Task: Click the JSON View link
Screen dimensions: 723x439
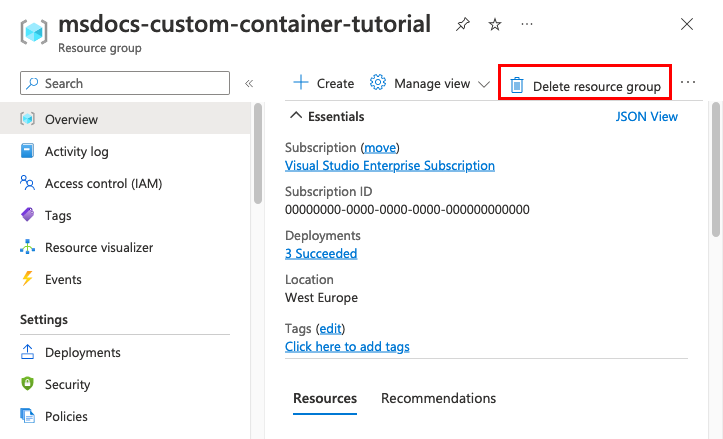Action: tap(646, 117)
